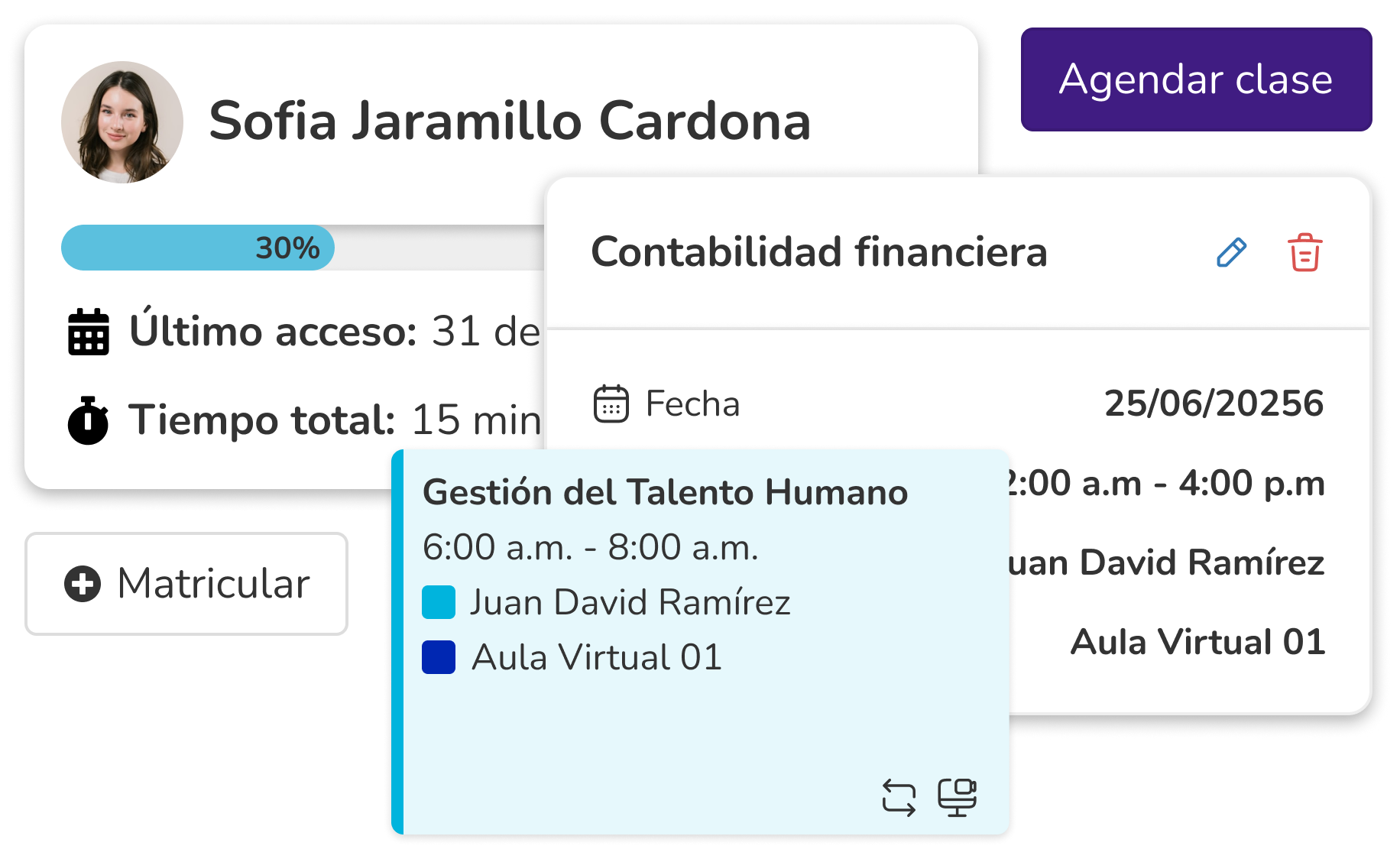
Task: Click the virtual classroom camera icon
Action: [x=958, y=797]
